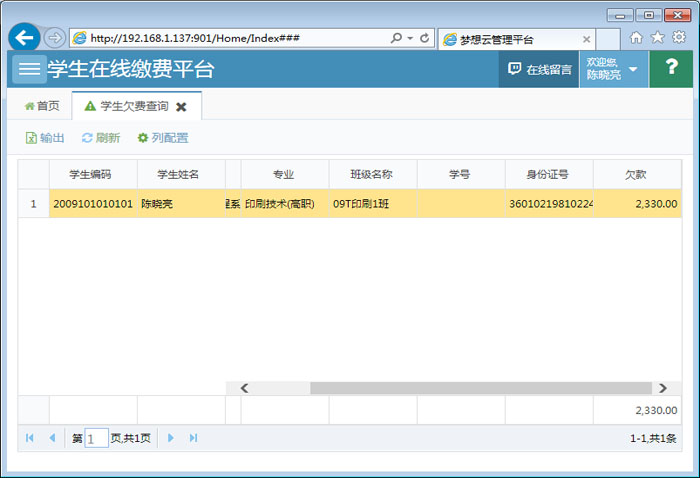Screen dimensions: 700x478
Task: Sort by 学生姓名 column header
Action: (x=180, y=174)
